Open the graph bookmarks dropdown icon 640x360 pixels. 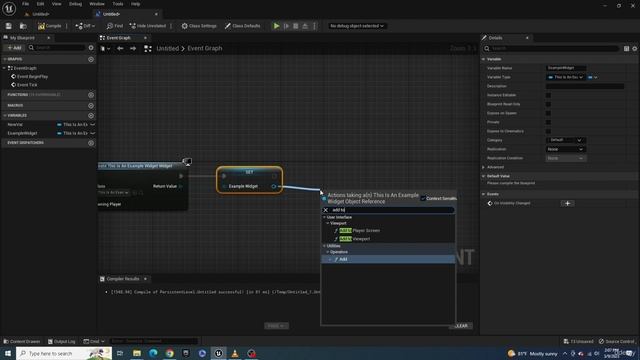pos(105,48)
